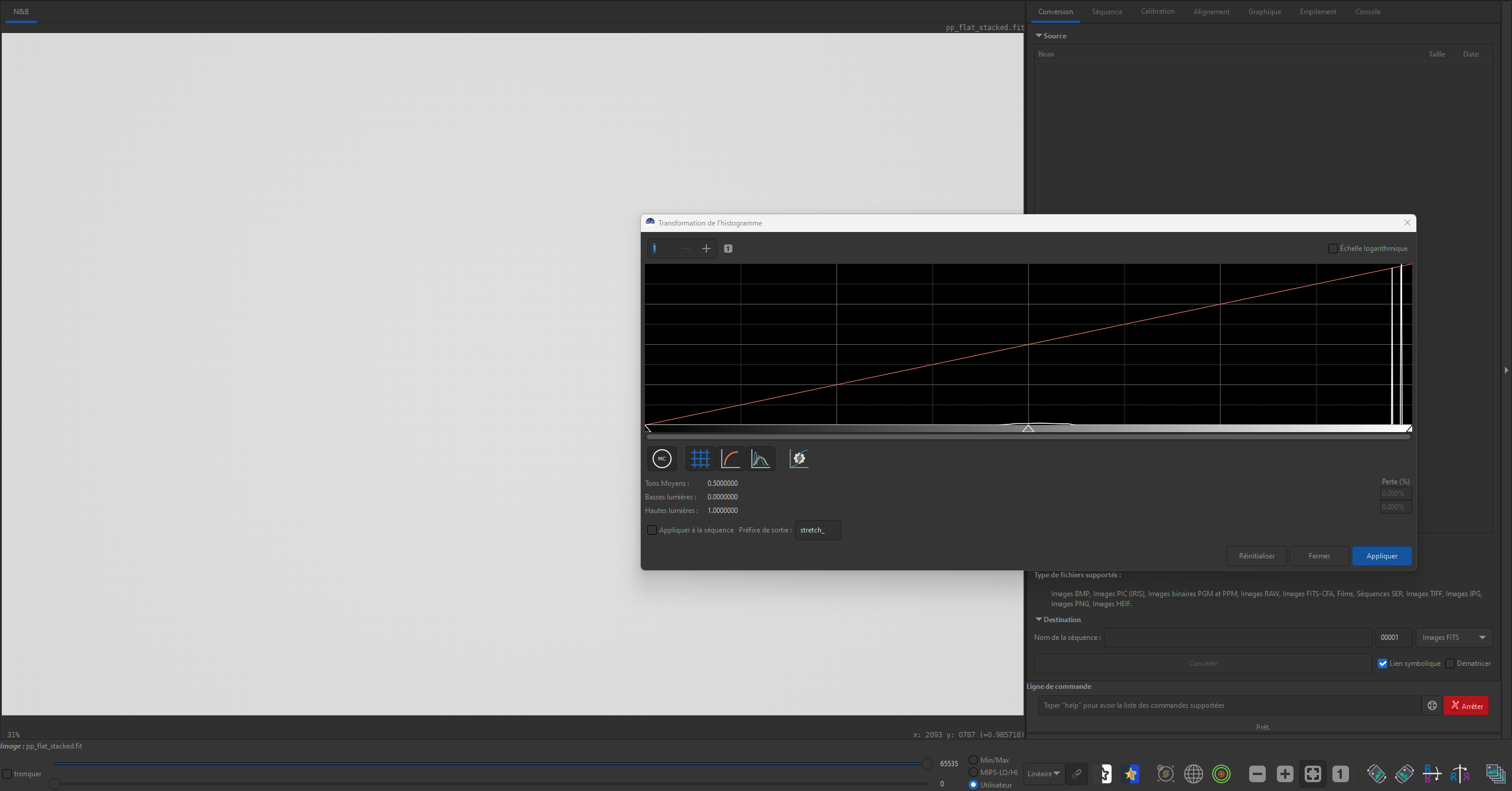Select the Min/Max radio button
The image size is (1512, 791).
(x=973, y=760)
